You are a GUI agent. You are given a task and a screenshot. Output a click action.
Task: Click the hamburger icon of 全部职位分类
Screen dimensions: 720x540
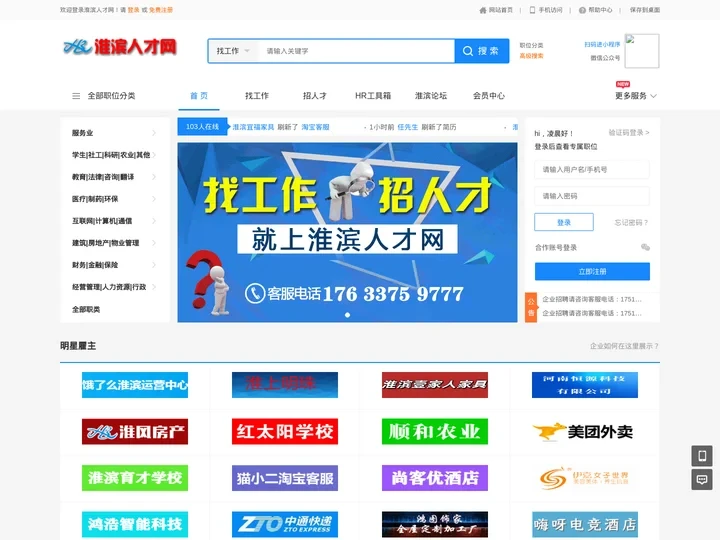coord(76,96)
